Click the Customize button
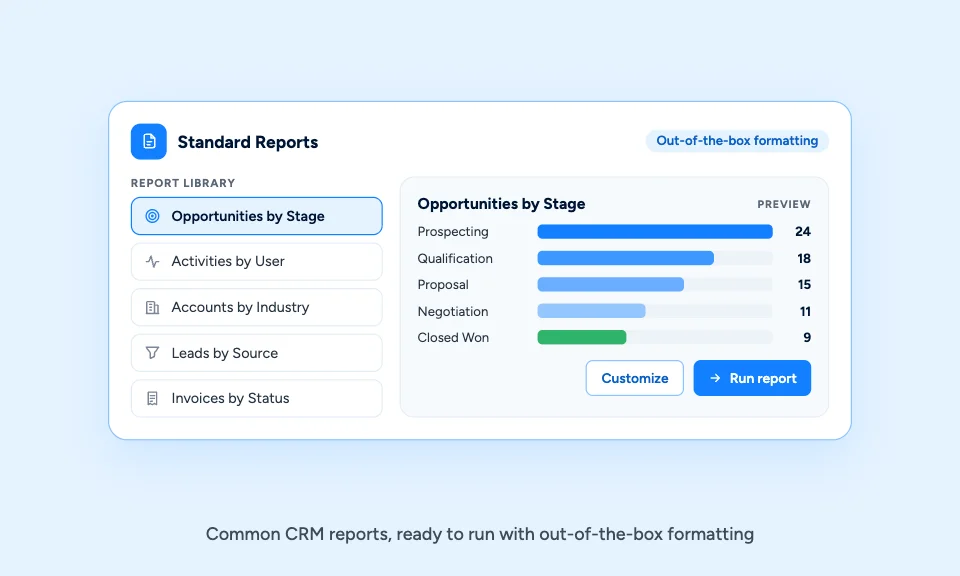 point(634,378)
